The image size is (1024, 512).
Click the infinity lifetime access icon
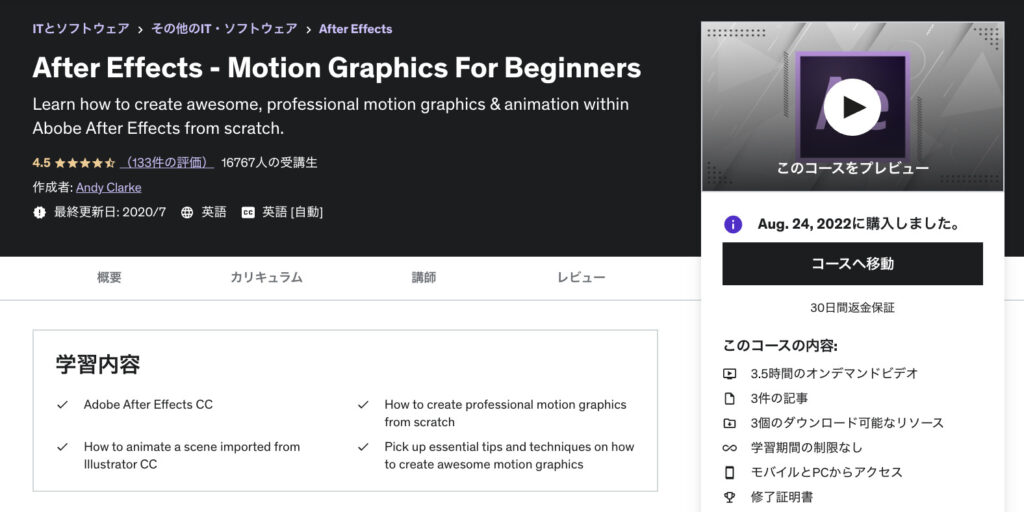[729, 448]
